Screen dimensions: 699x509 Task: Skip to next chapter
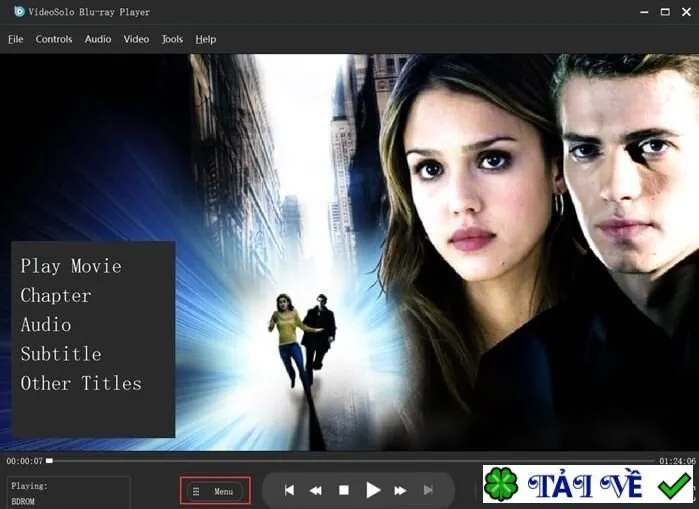pos(428,490)
